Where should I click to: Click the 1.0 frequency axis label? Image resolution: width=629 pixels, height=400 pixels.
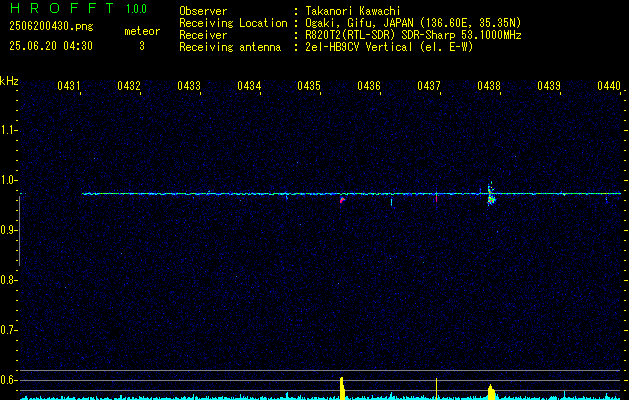click(x=8, y=180)
